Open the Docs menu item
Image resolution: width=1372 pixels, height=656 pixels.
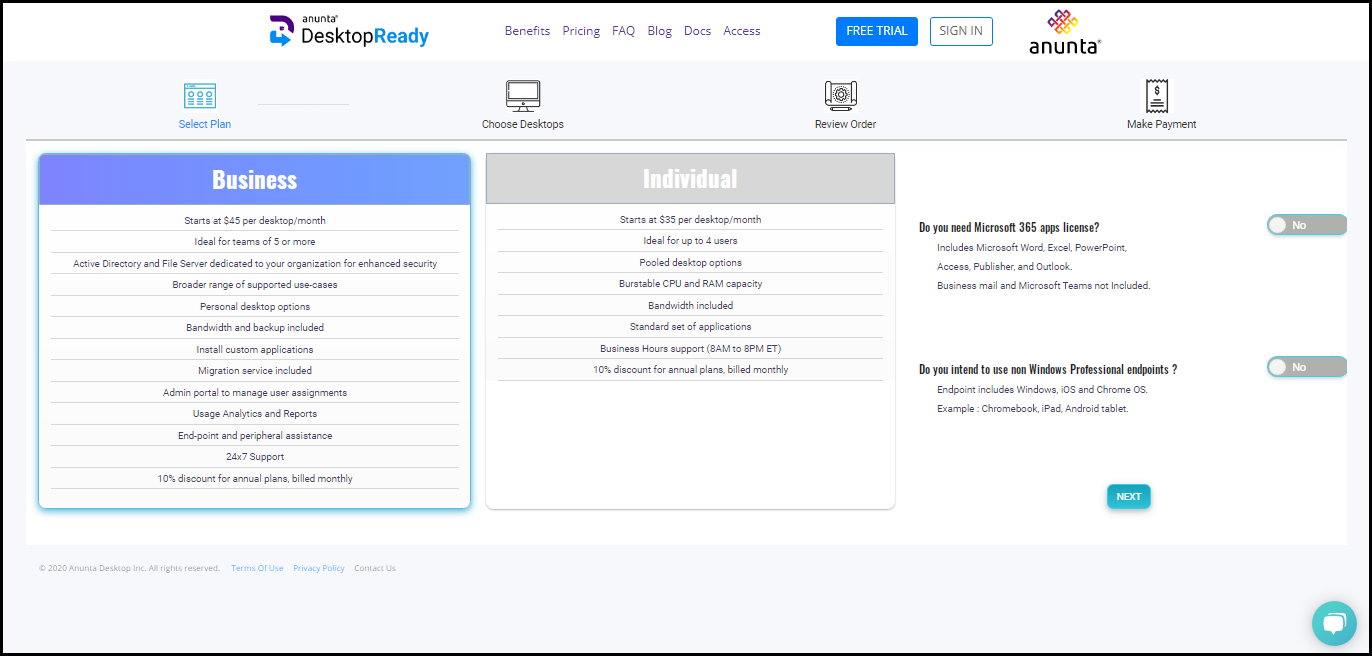tap(697, 31)
